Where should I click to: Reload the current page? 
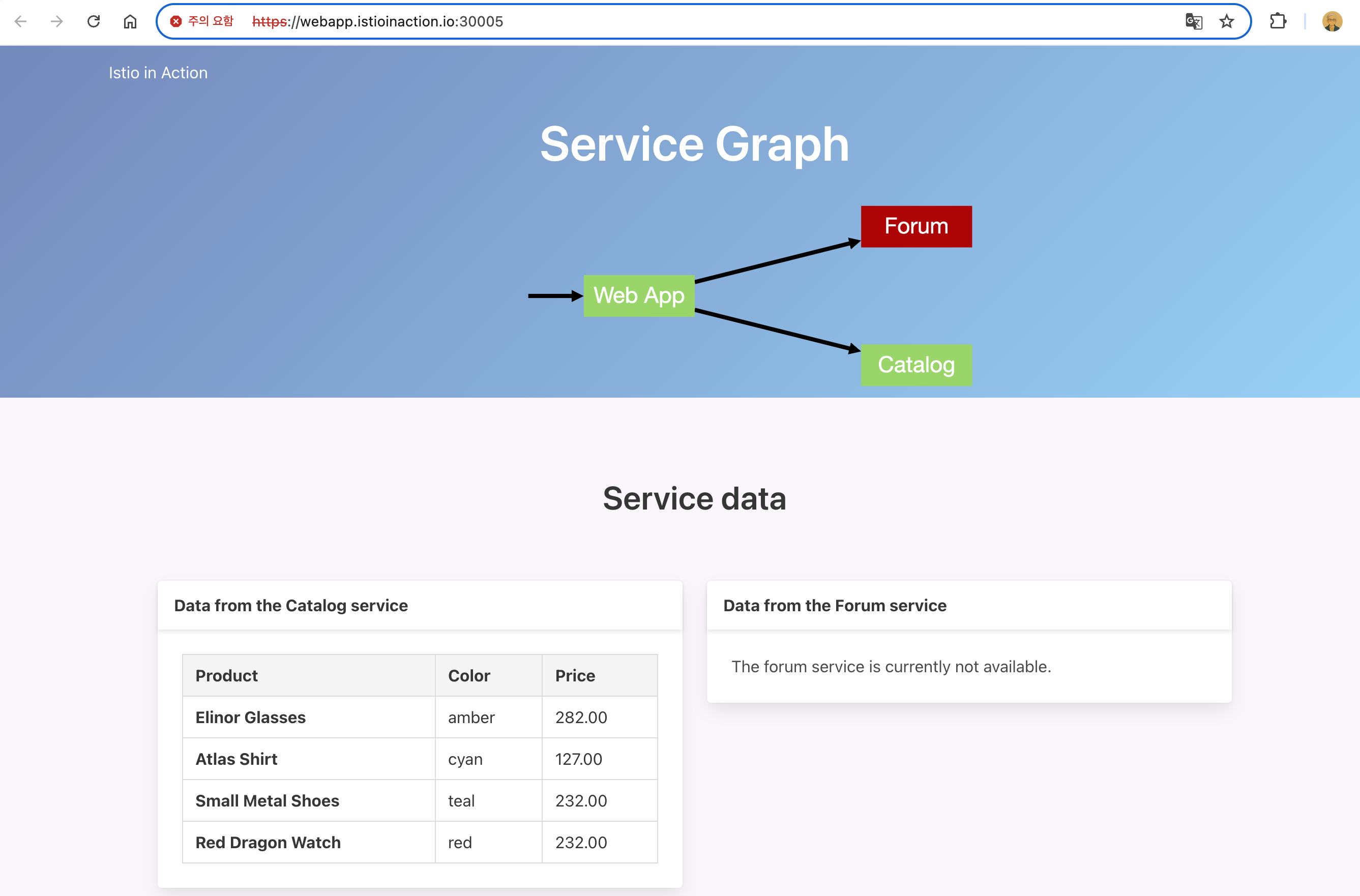coord(94,22)
